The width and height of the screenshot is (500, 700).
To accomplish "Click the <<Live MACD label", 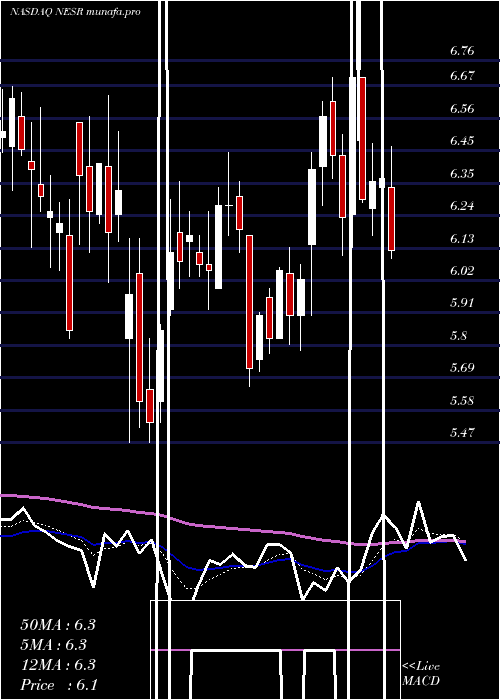I will [x=421, y=674].
